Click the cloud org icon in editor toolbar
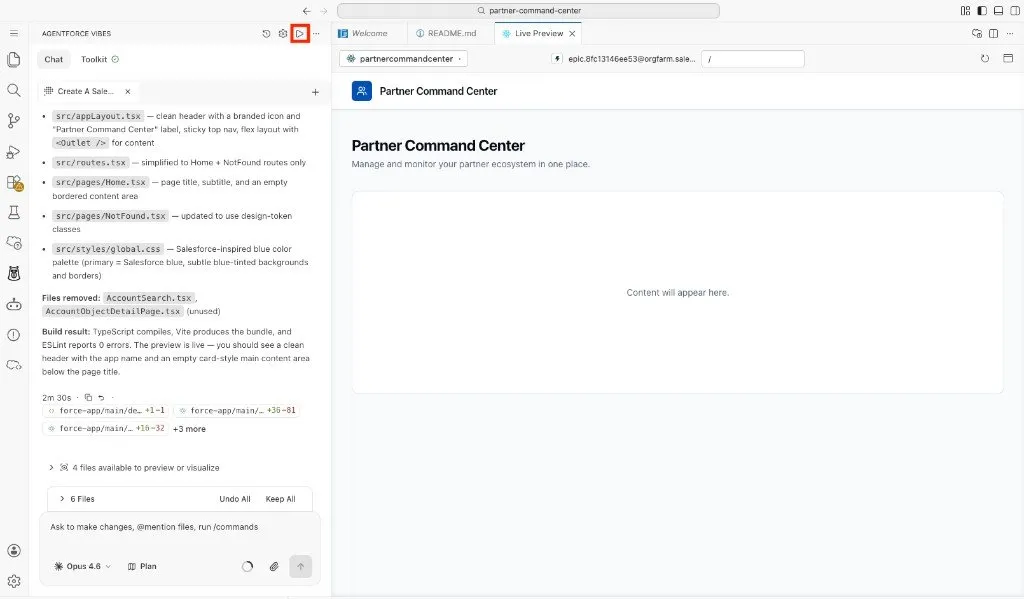Viewport: 1024px width, 599px height. 977,33
